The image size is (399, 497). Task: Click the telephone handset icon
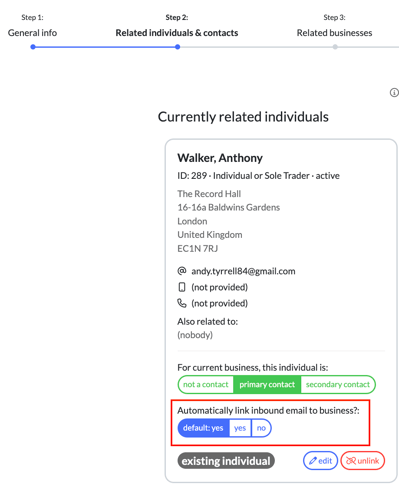tap(182, 303)
